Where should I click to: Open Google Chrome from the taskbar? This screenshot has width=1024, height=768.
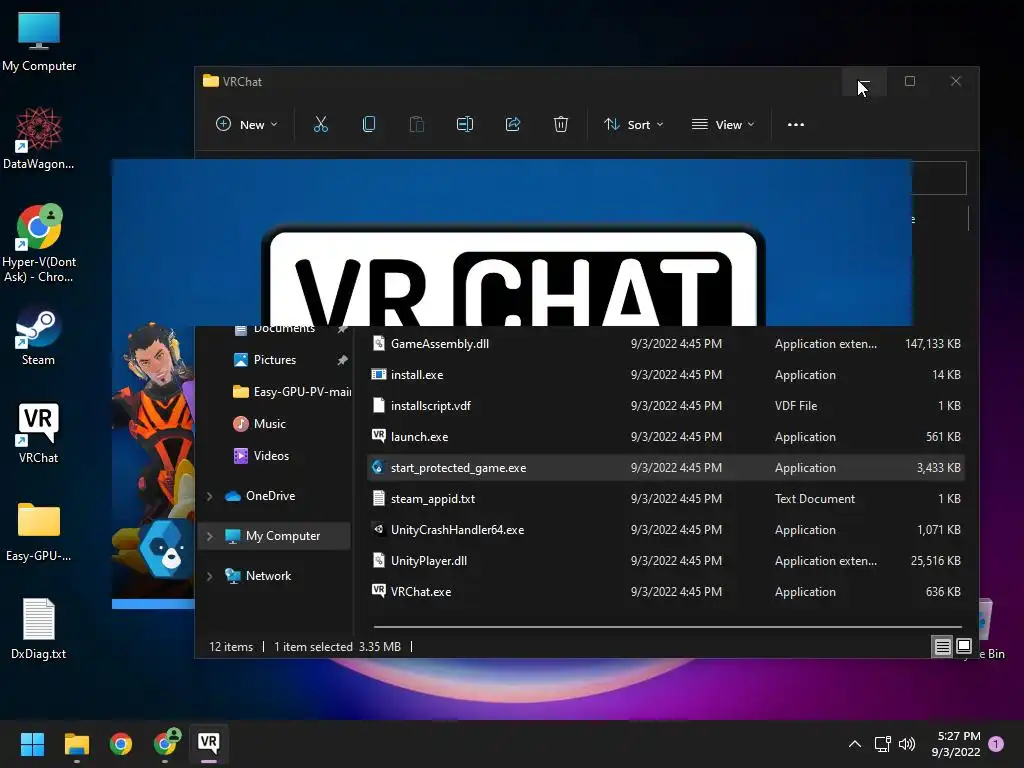point(121,744)
